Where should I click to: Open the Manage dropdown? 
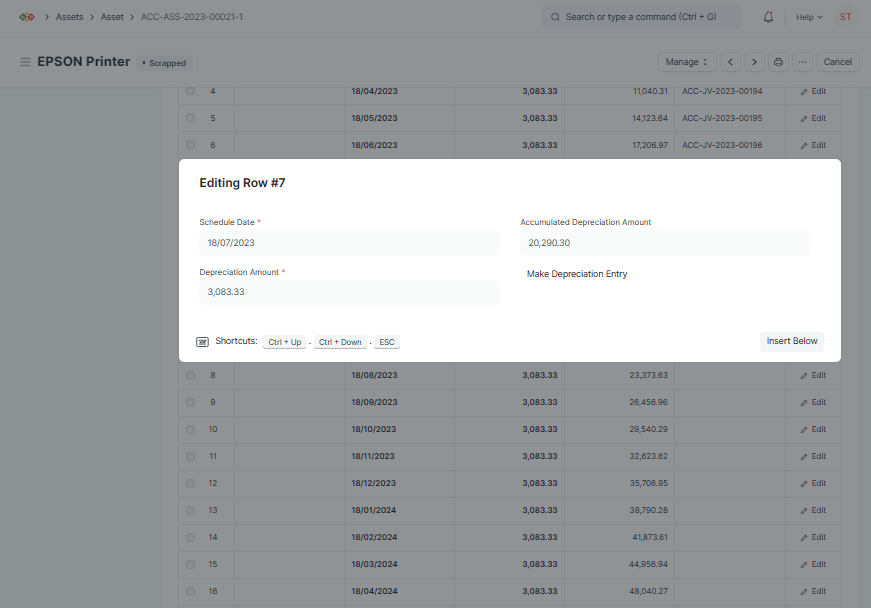[687, 61]
